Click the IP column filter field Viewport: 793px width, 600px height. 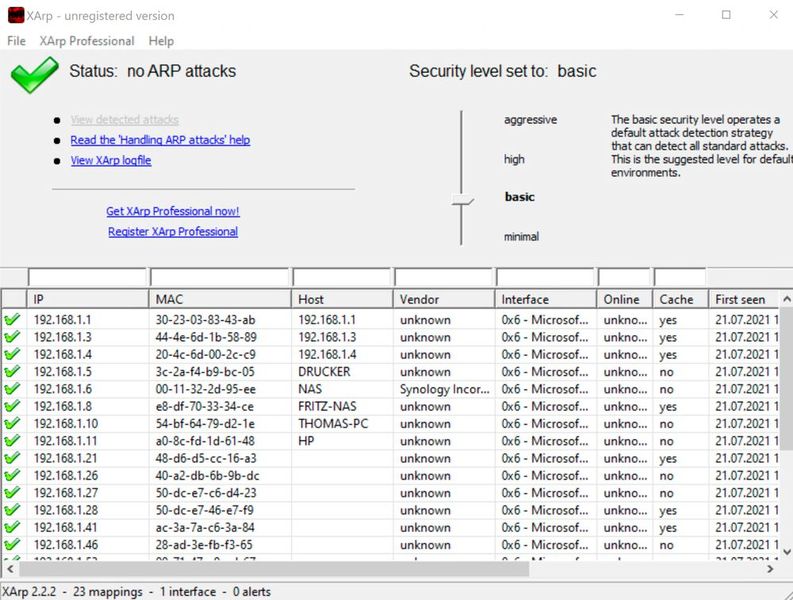[88, 277]
